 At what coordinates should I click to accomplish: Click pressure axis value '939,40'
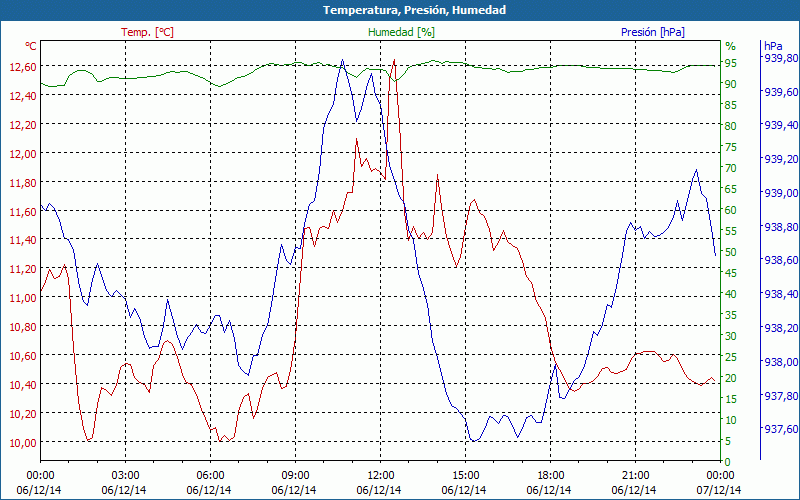tap(781, 126)
